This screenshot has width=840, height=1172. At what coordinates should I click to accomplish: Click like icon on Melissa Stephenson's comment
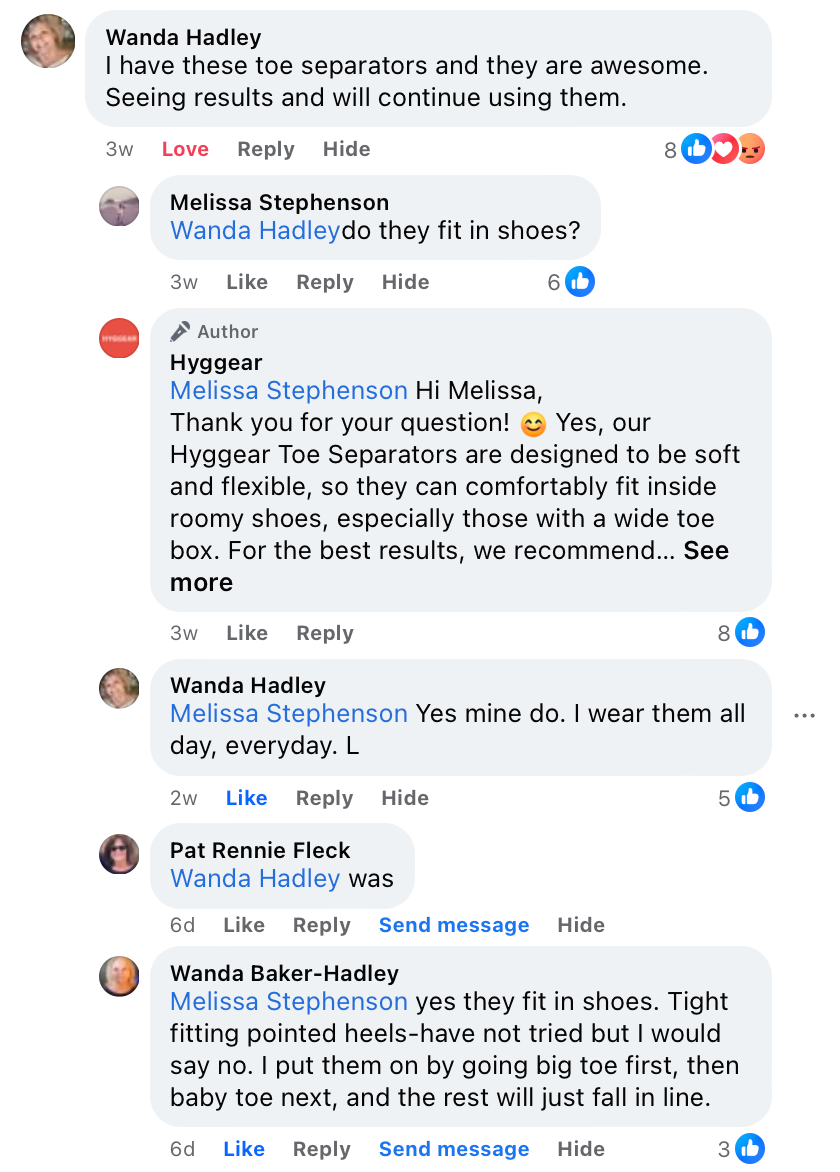coord(580,282)
